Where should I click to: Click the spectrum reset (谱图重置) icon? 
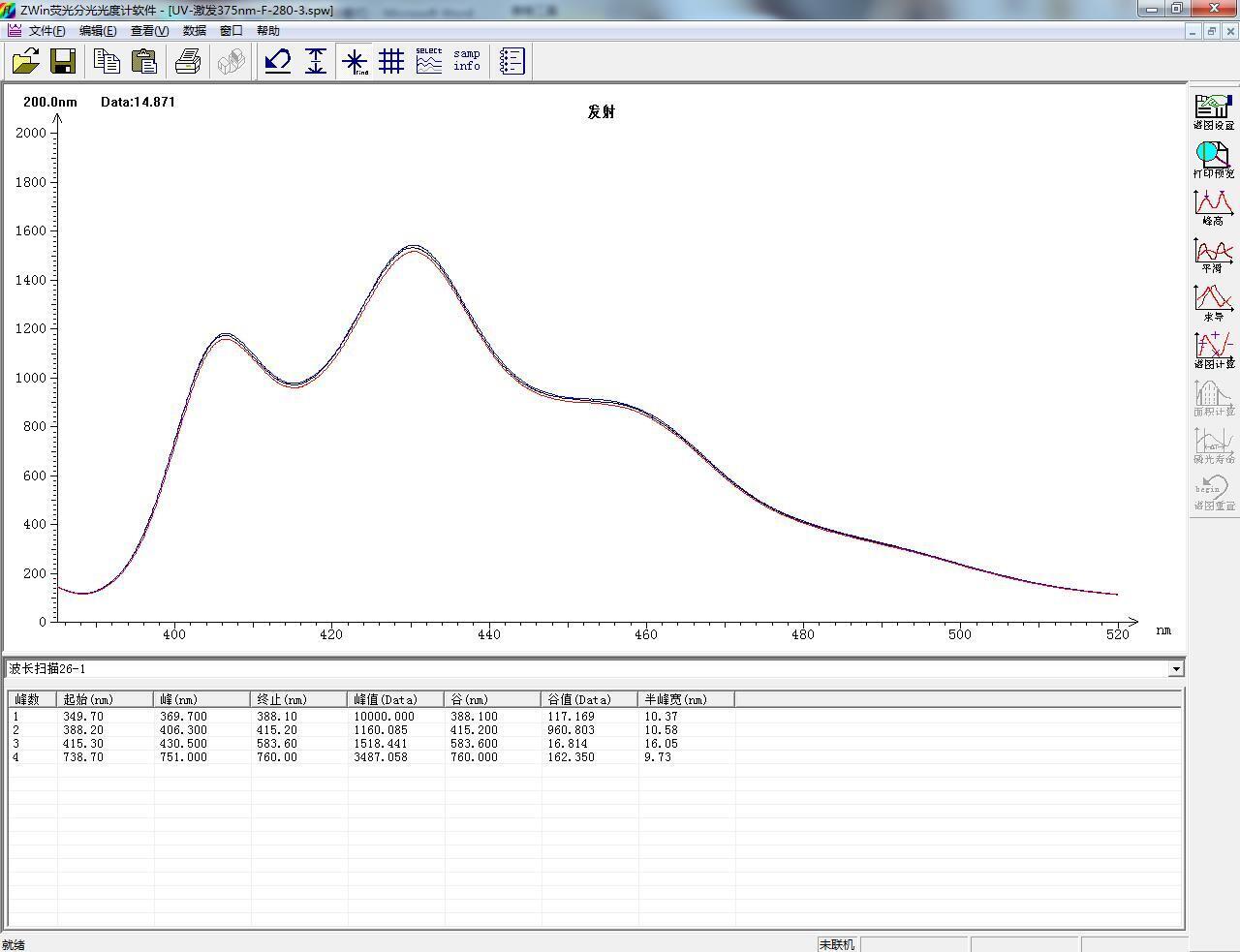coord(1214,492)
